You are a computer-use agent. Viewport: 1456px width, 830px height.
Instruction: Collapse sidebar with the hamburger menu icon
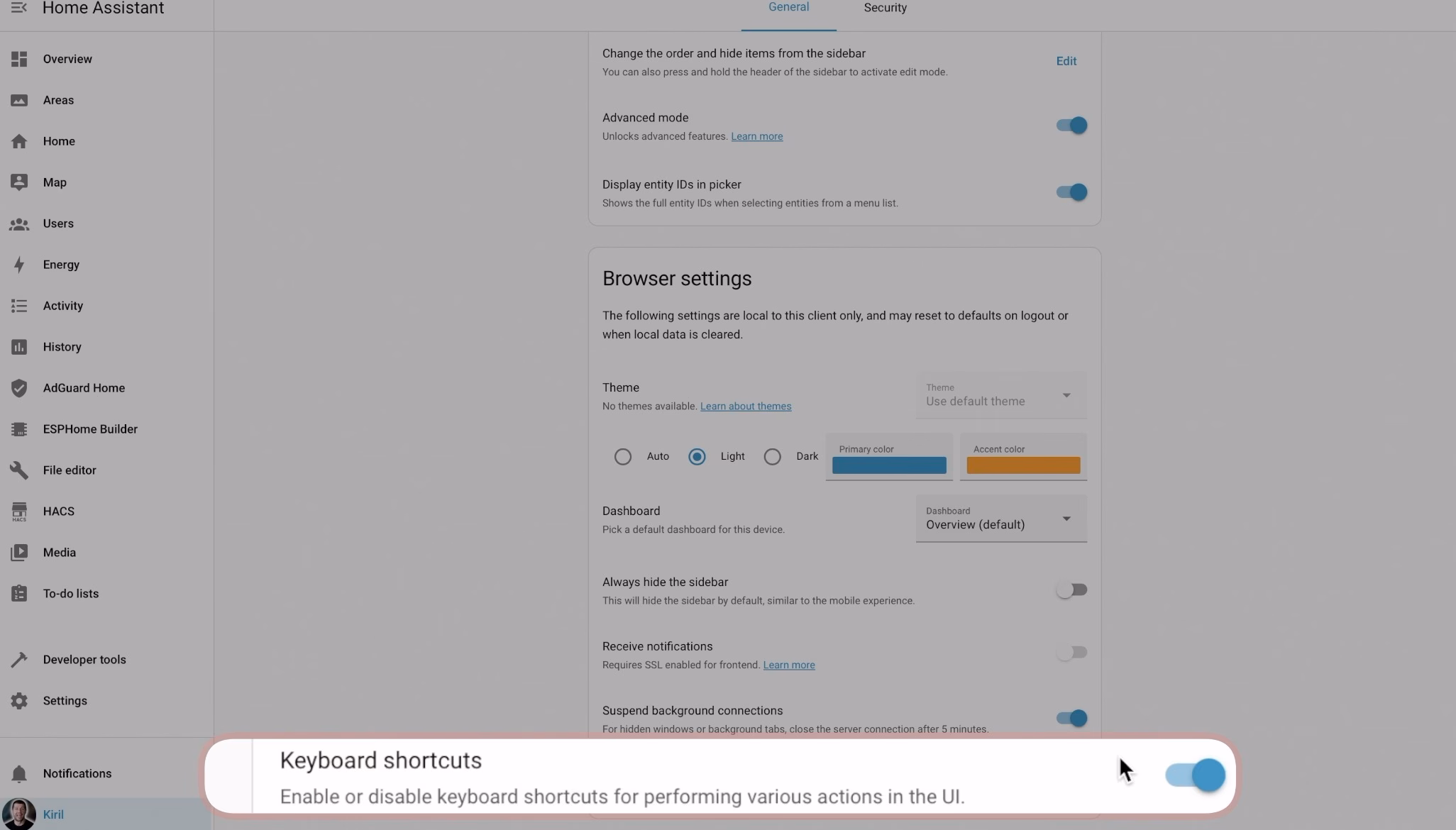tap(19, 8)
